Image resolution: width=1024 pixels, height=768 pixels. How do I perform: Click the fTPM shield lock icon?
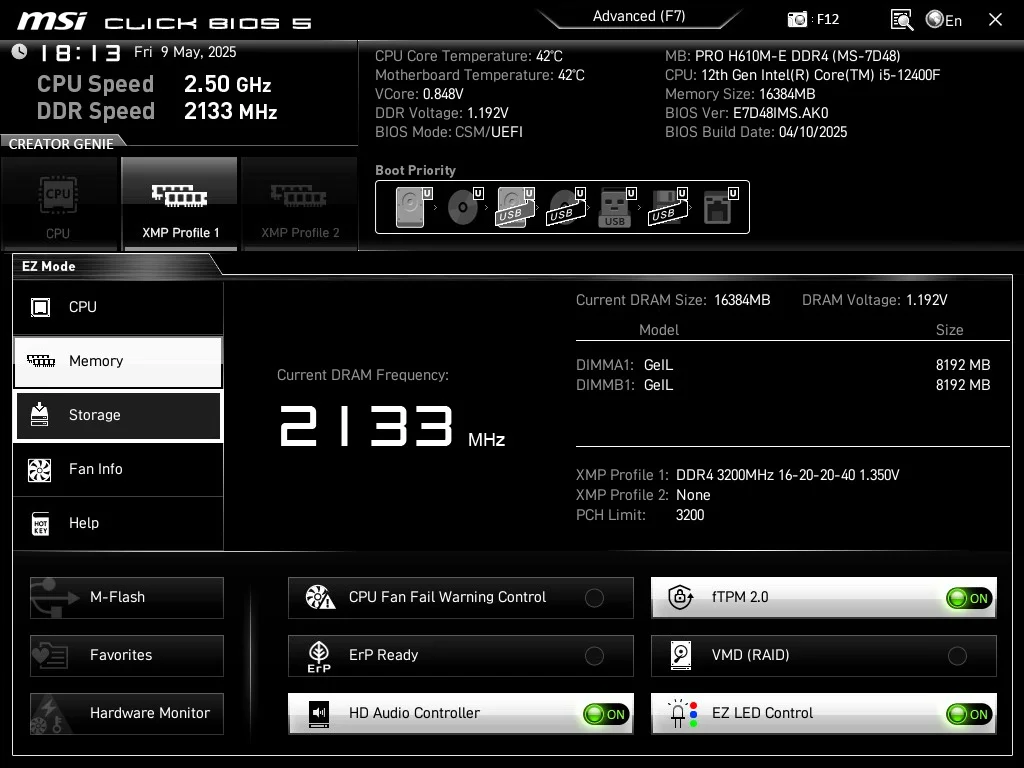[x=680, y=597]
